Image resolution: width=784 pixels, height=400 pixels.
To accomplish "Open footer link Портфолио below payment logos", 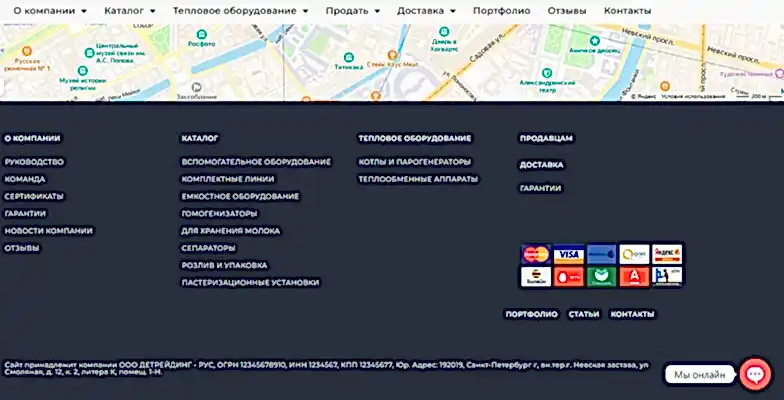I will pos(532,314).
